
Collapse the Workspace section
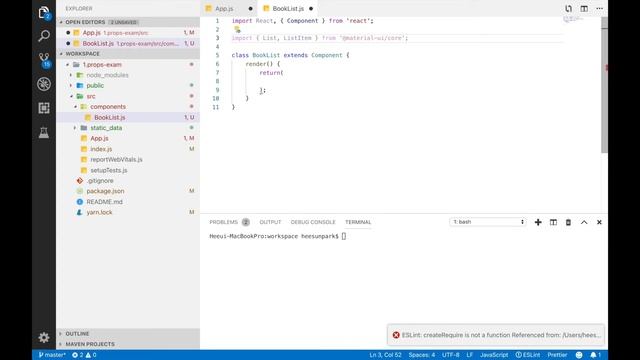tap(128, 54)
